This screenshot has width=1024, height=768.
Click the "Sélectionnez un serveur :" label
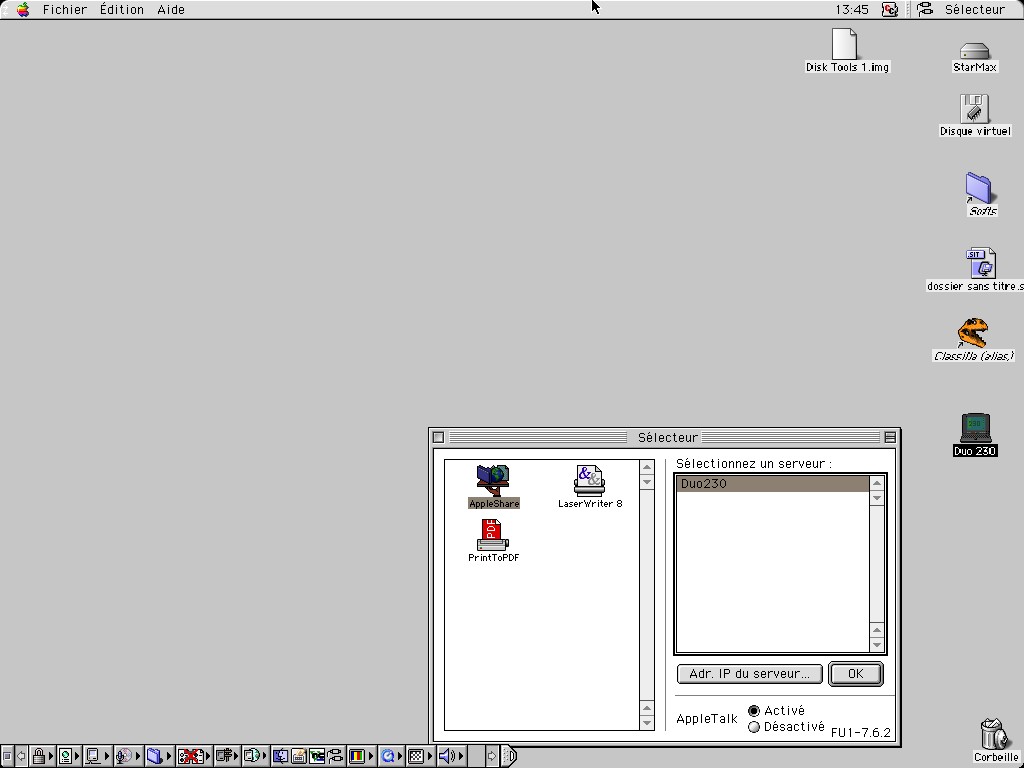[x=754, y=464]
